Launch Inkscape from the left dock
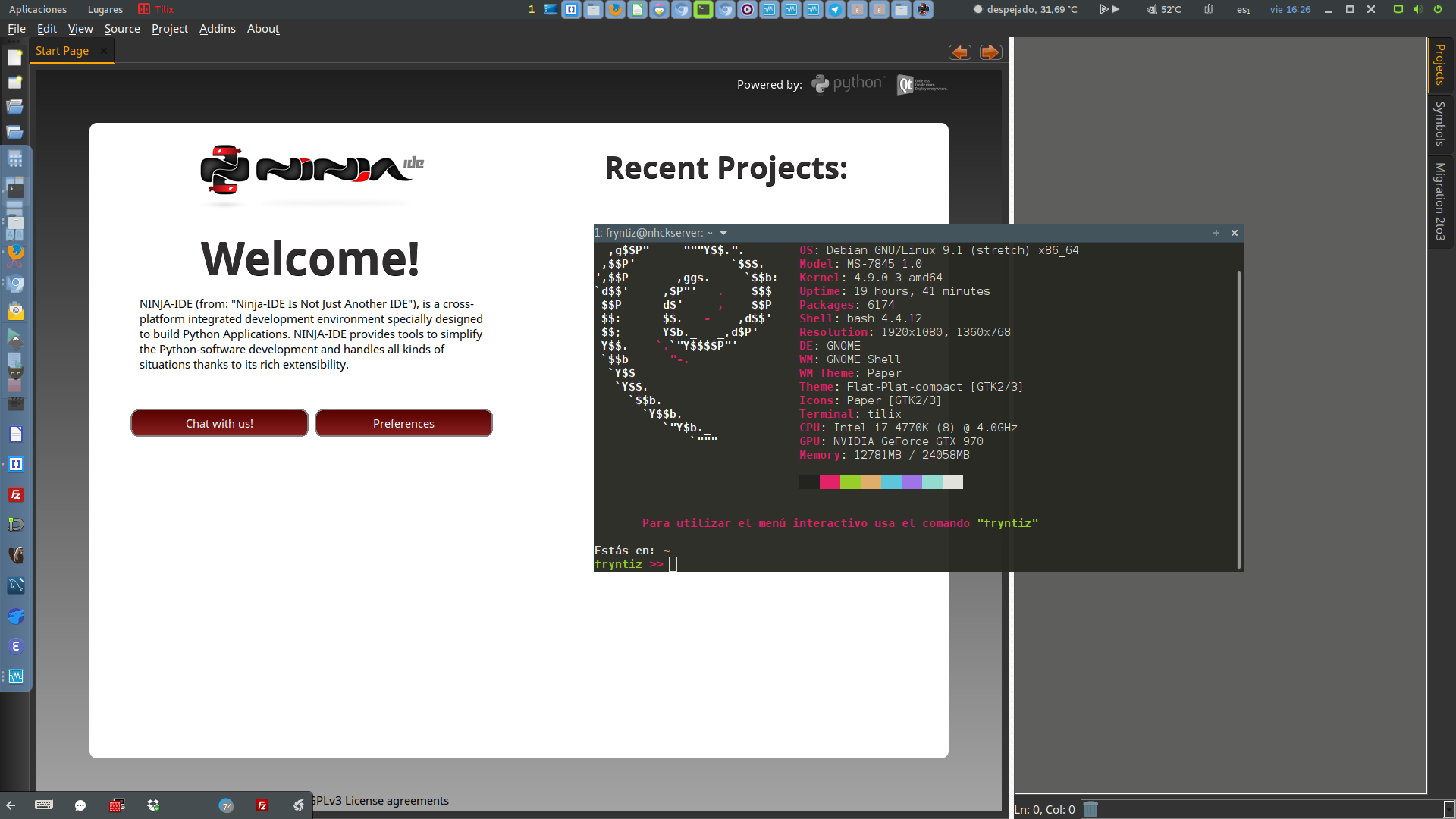The height and width of the screenshot is (819, 1456). pyautogui.click(x=15, y=337)
